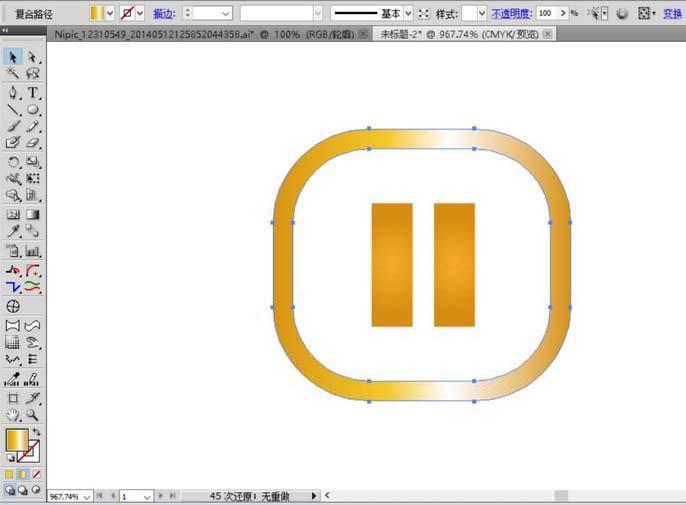
Task: Select the Type tool
Action: [x=33, y=92]
